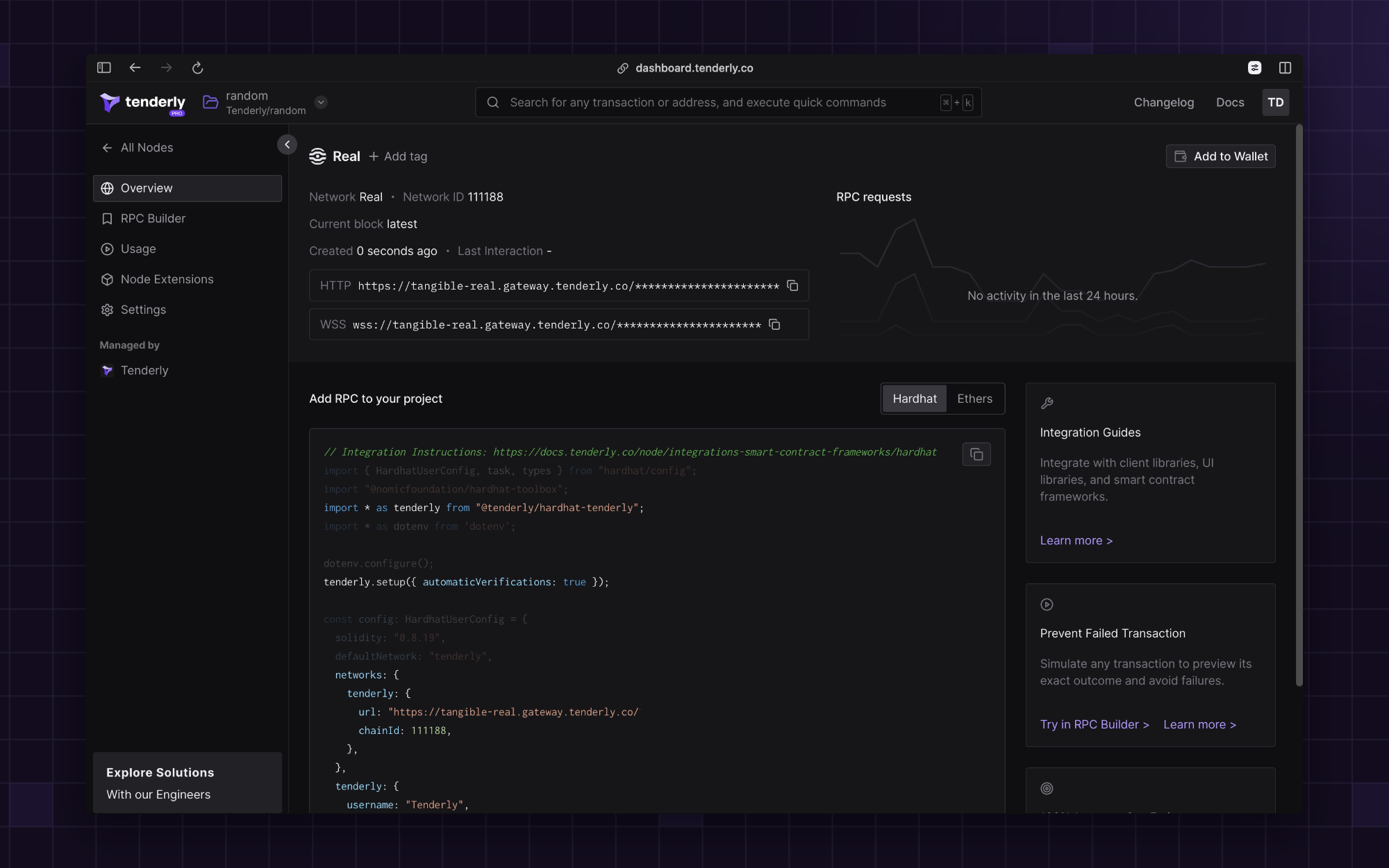Select the Hardhat tab in Add RPC

click(914, 398)
